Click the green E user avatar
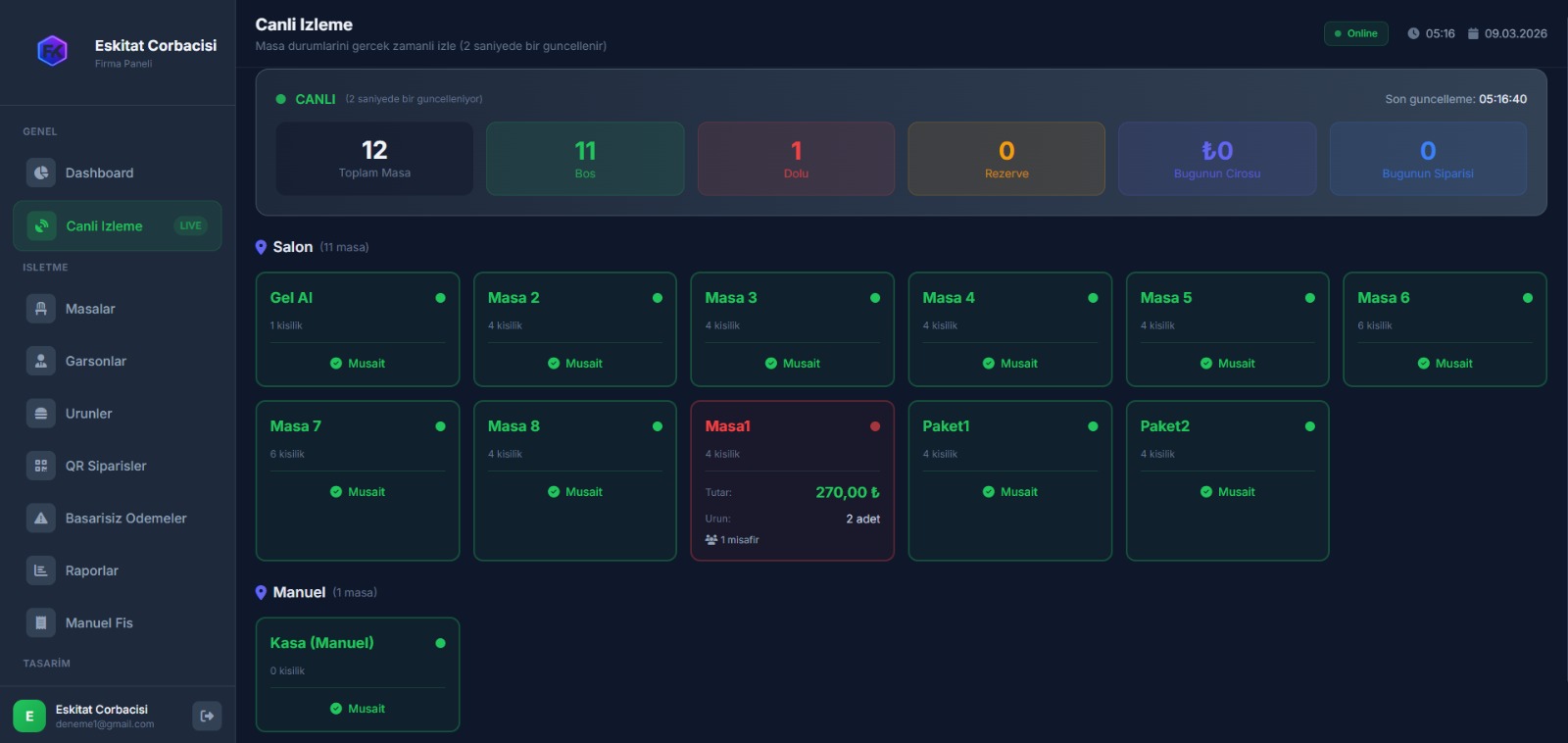 [29, 716]
